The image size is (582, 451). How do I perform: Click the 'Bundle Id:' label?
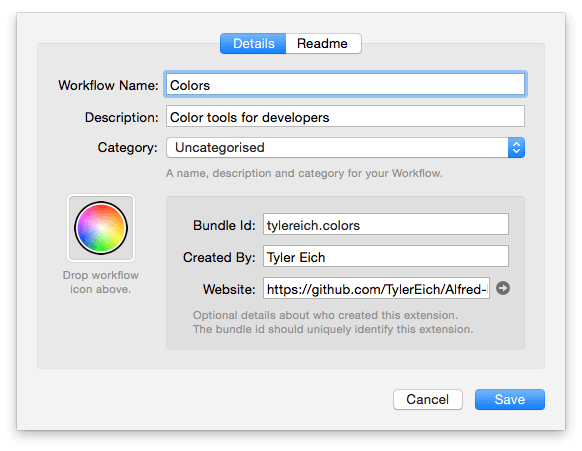coord(224,225)
